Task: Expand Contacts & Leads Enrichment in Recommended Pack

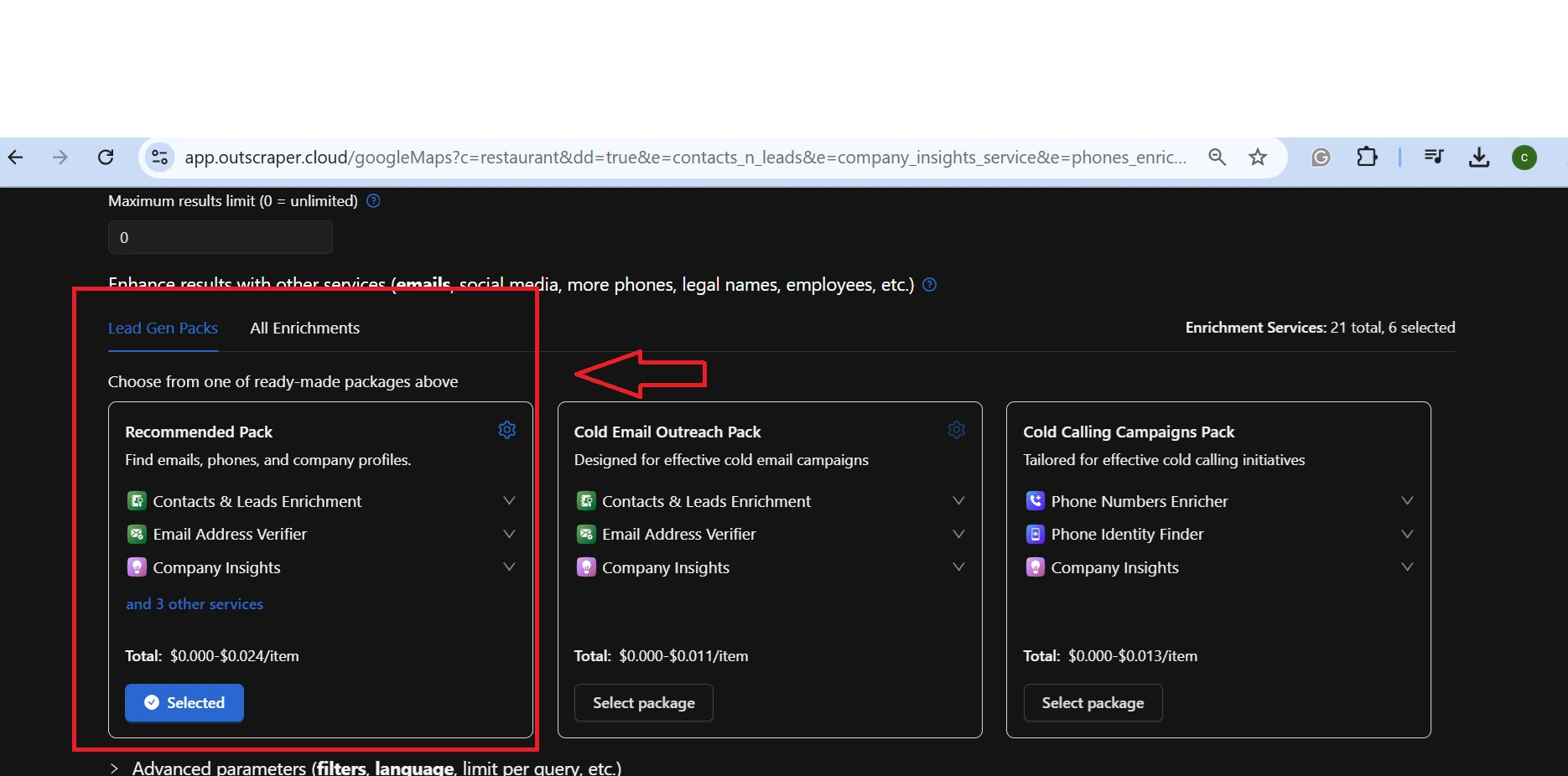Action: point(508,501)
